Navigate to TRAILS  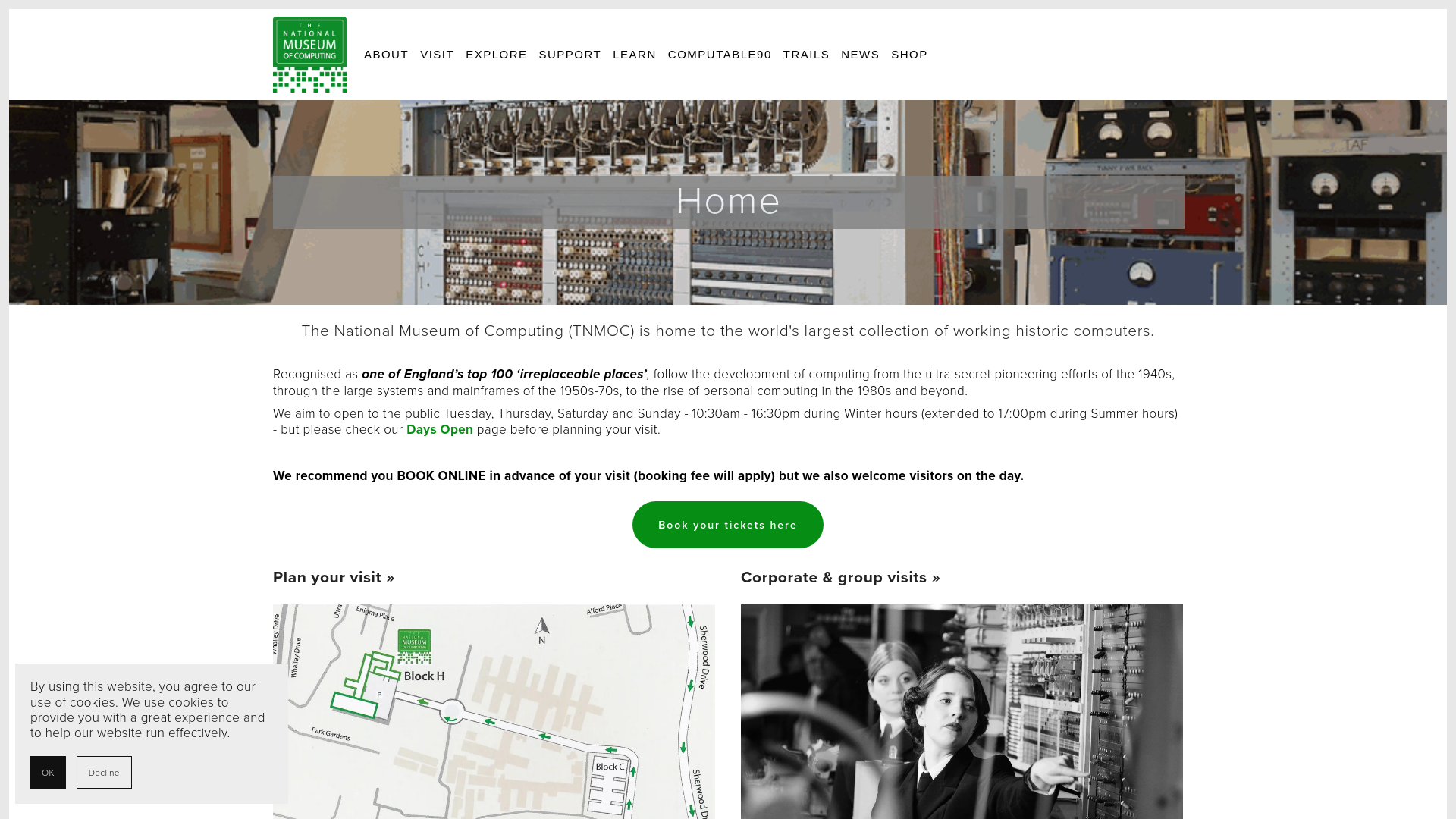click(806, 55)
